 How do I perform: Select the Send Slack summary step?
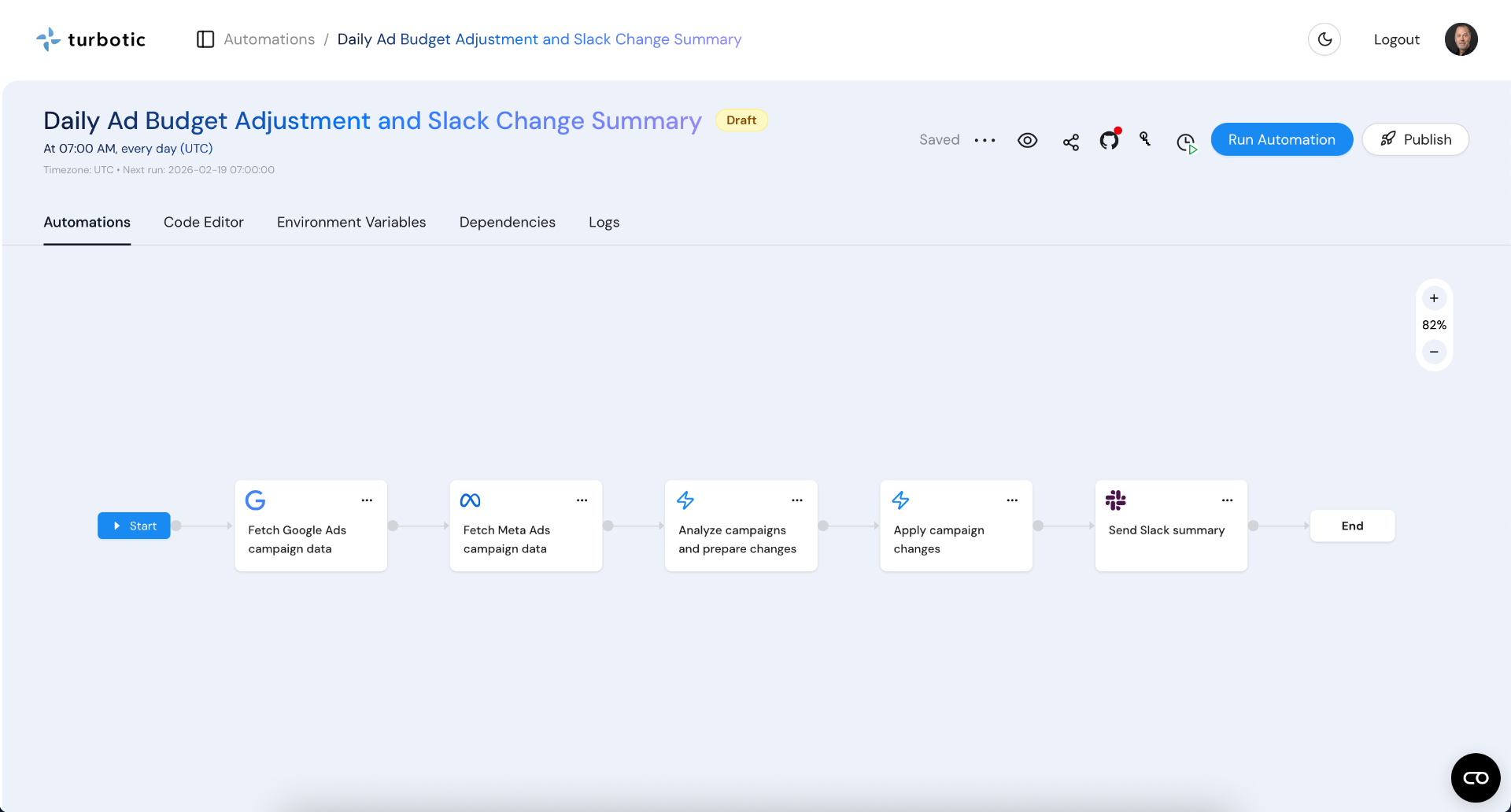tap(1171, 526)
